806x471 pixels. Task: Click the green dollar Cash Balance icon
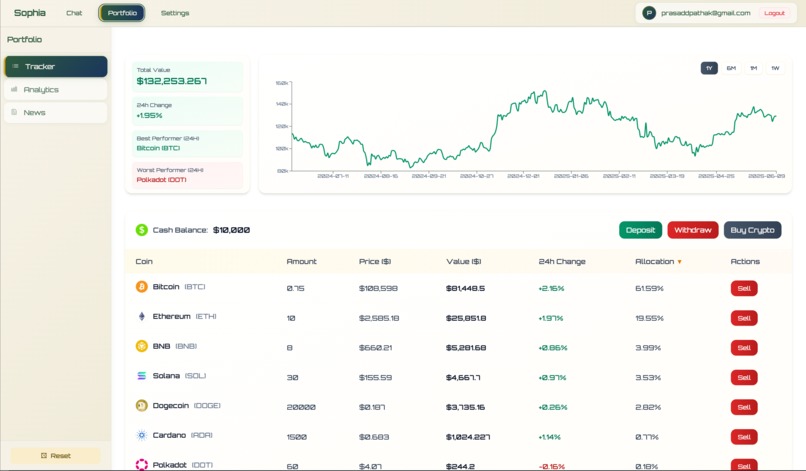point(141,230)
